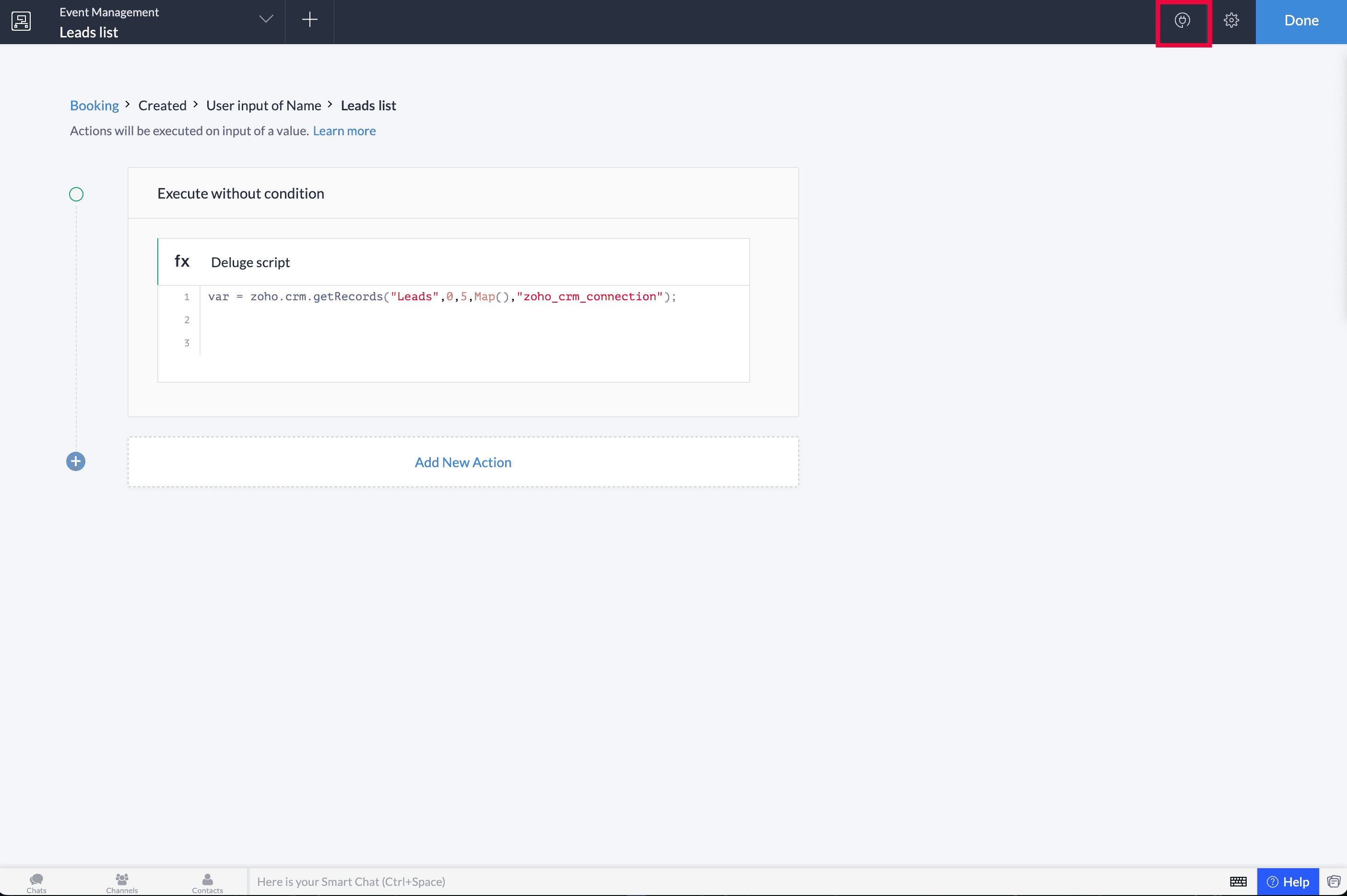Open the settings gear icon

click(x=1231, y=21)
